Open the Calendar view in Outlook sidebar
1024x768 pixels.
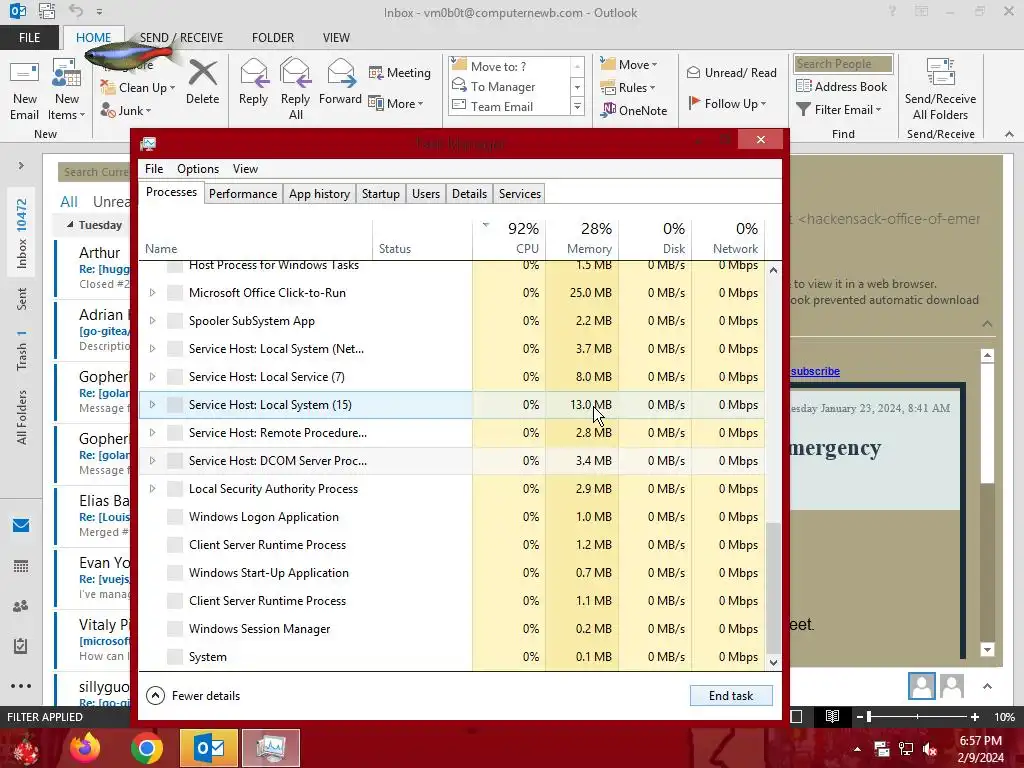pyautogui.click(x=21, y=566)
